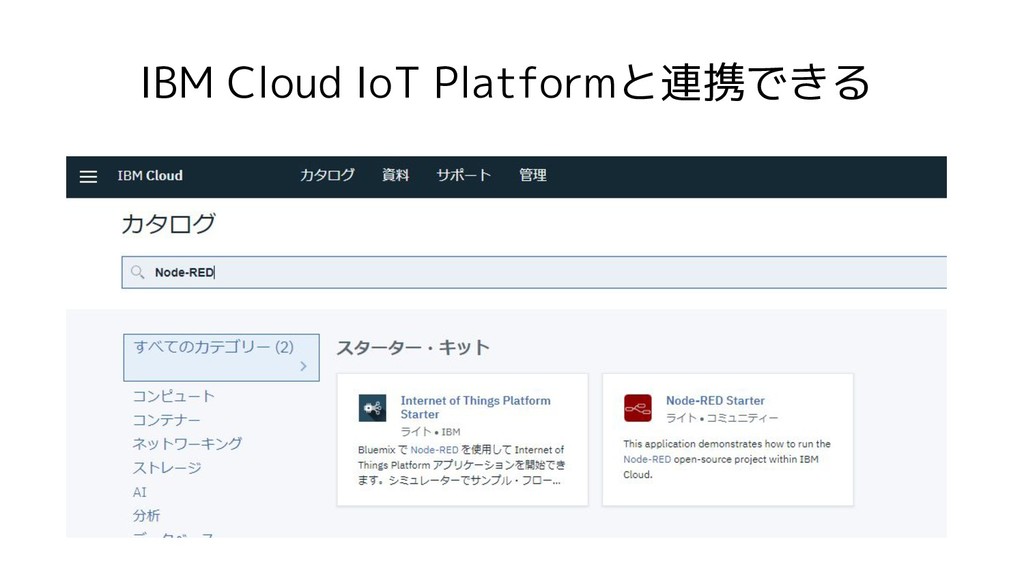Open the 管理 menu item
This screenshot has width=1024, height=576.
pos(533,175)
